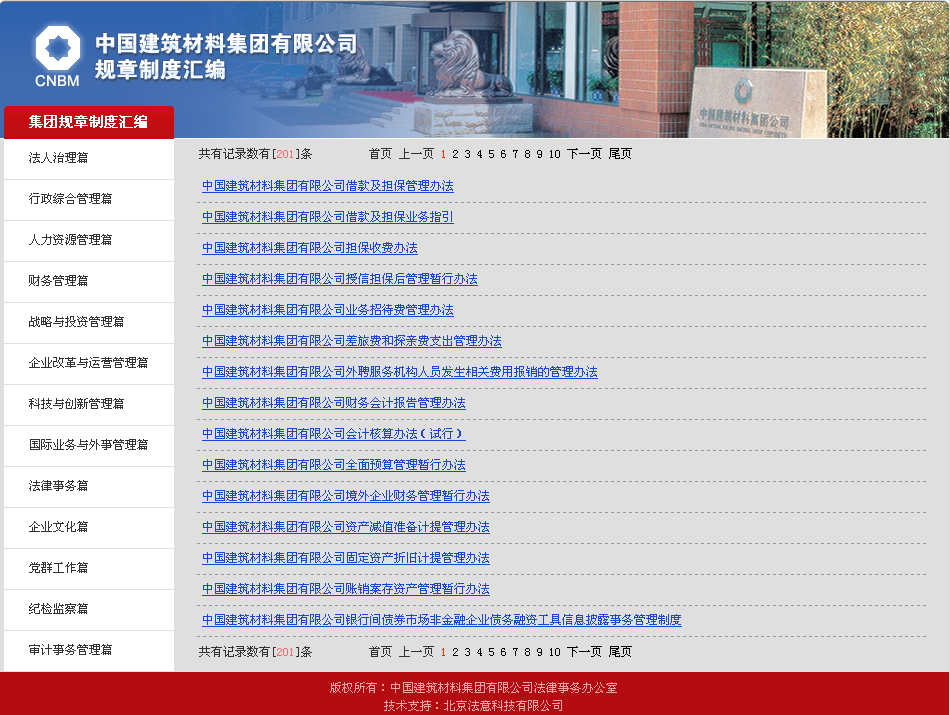Click the 版权所有 copyright line in footer
Image resolution: width=950 pixels, height=715 pixels.
click(474, 688)
